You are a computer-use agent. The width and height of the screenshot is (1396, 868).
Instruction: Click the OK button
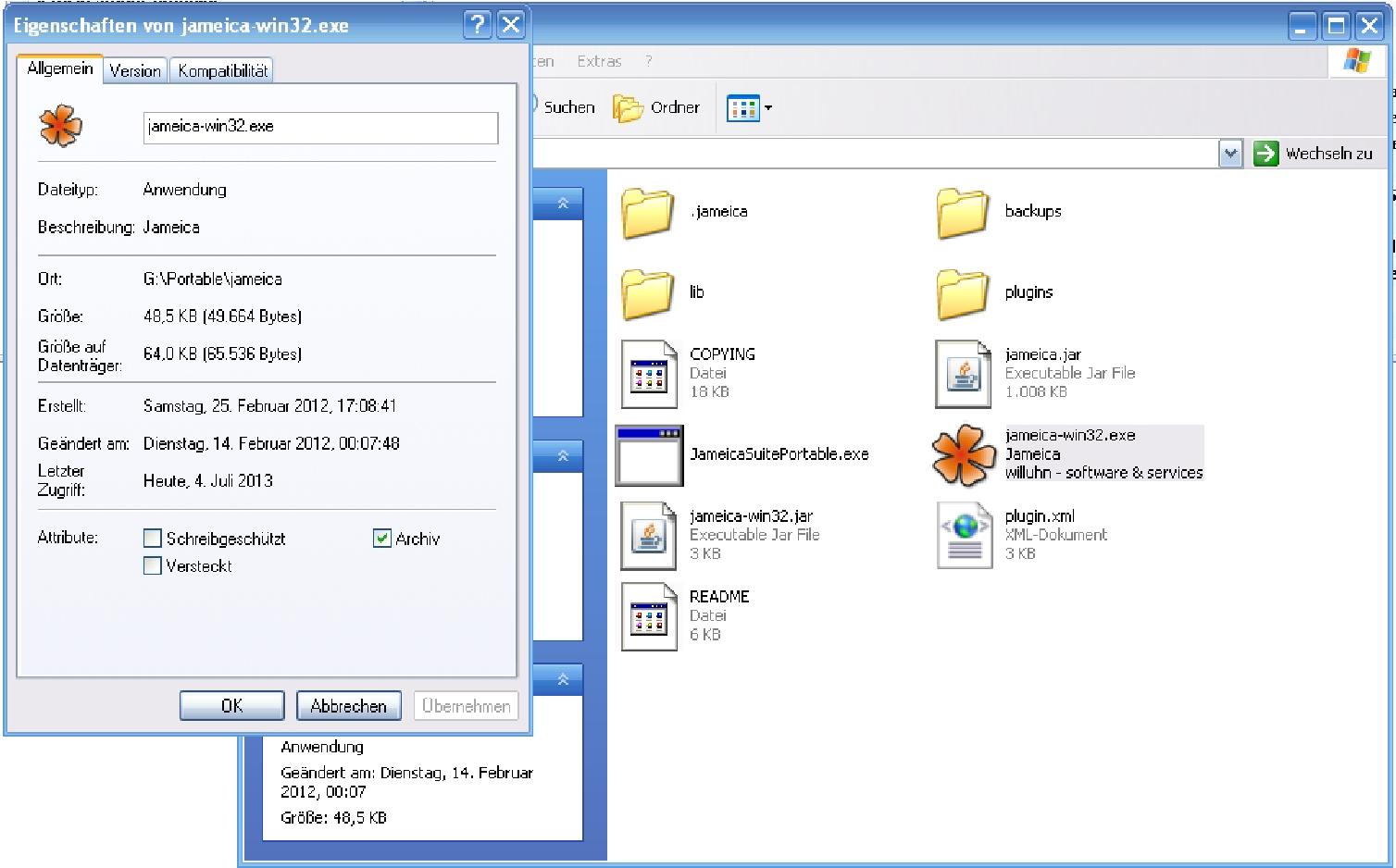pos(232,706)
